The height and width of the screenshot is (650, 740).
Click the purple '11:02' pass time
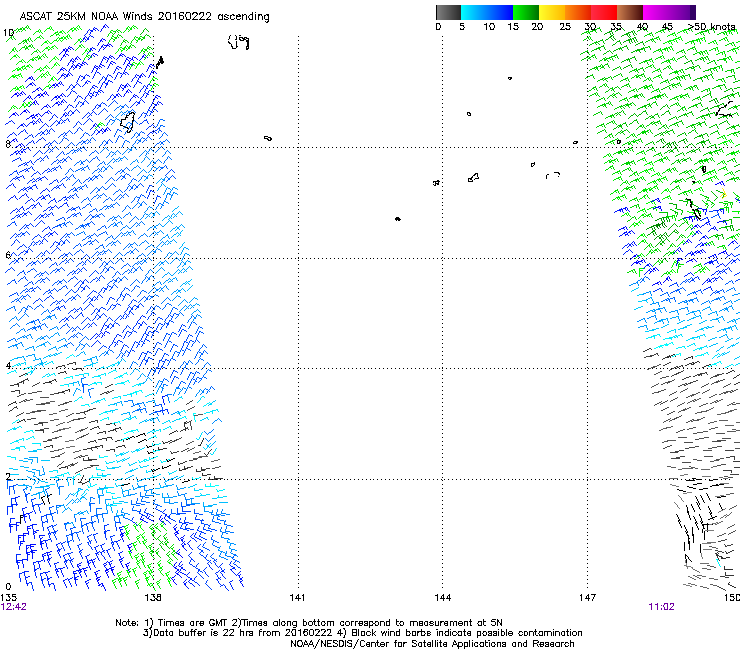[x=661, y=607]
